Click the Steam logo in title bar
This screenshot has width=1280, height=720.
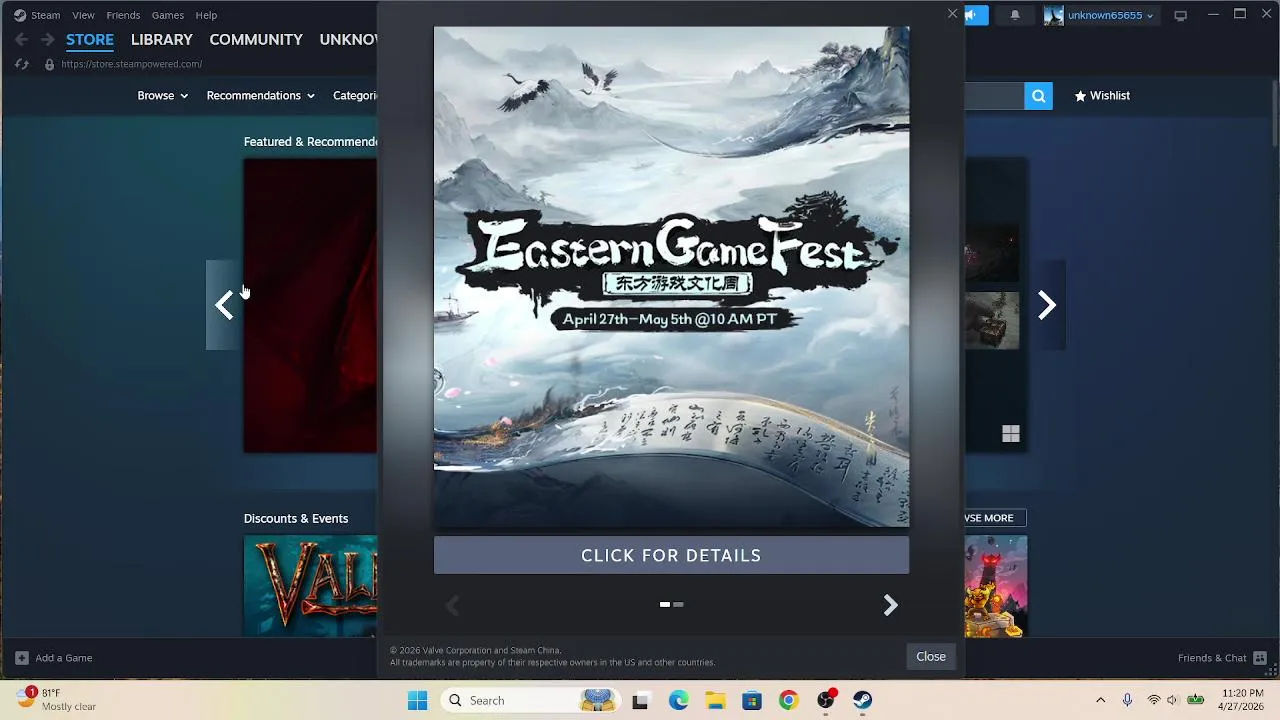point(20,15)
